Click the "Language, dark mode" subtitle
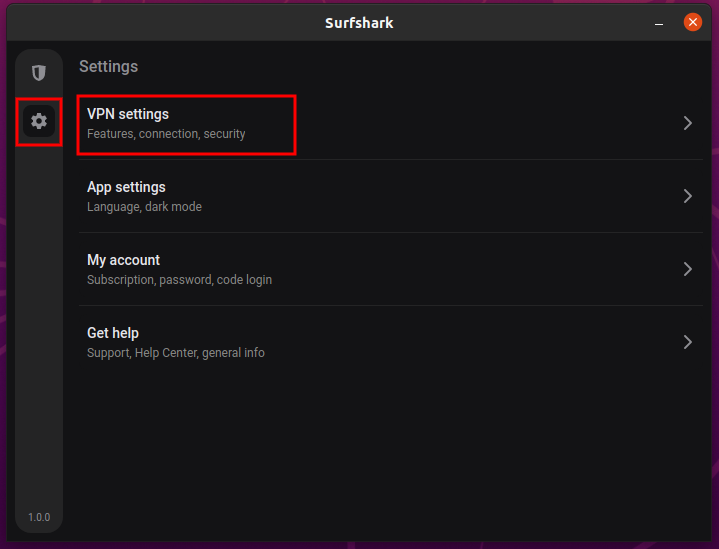The height and width of the screenshot is (549, 719). click(144, 207)
